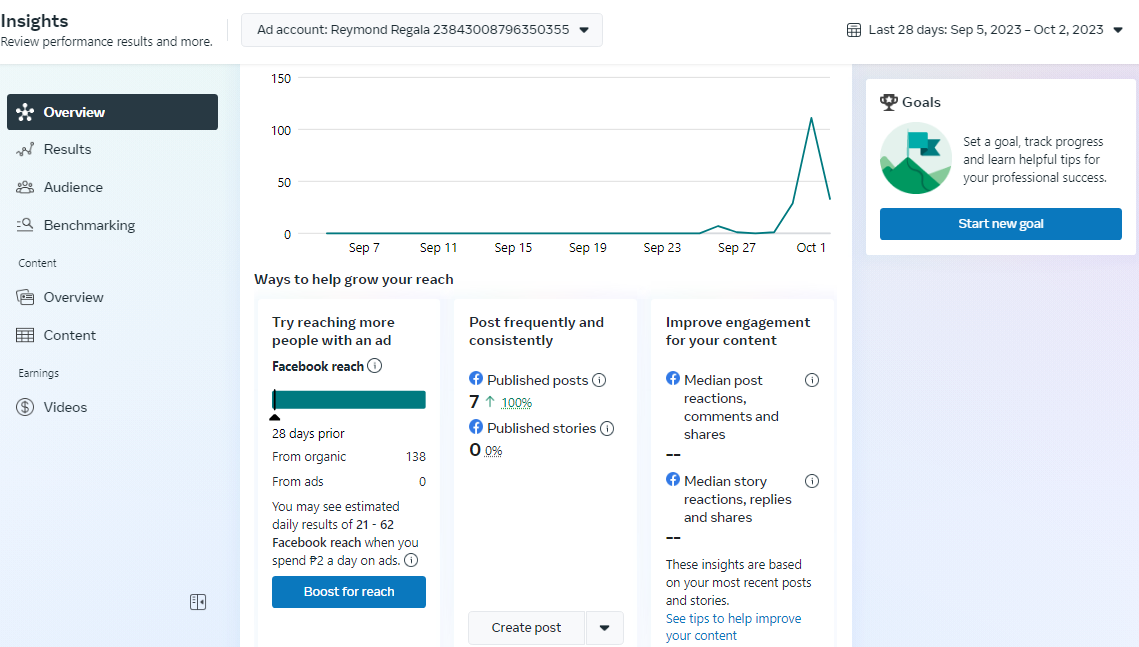1139x647 pixels.
Task: Click the teal Facebook reach progress bar
Action: [349, 400]
